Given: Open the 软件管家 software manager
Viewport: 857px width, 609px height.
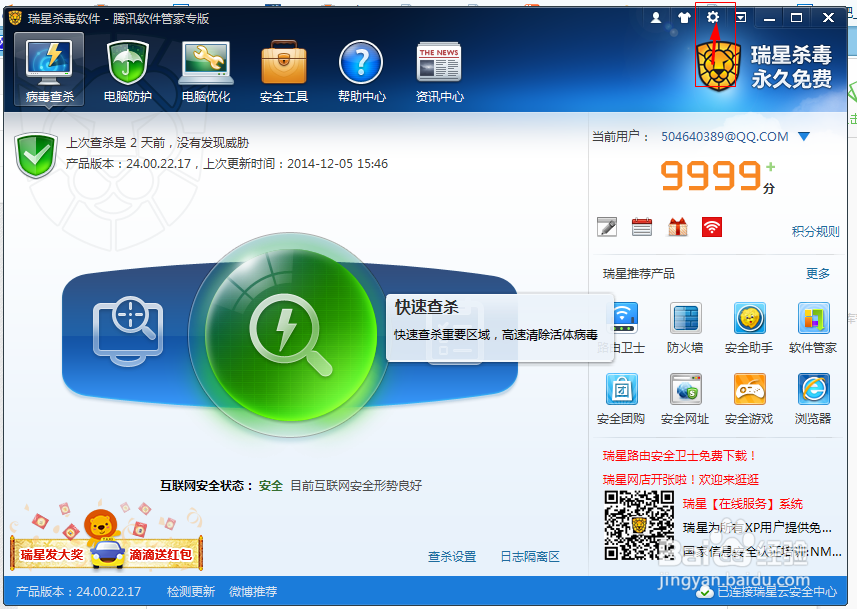Looking at the screenshot, I should click(x=813, y=328).
